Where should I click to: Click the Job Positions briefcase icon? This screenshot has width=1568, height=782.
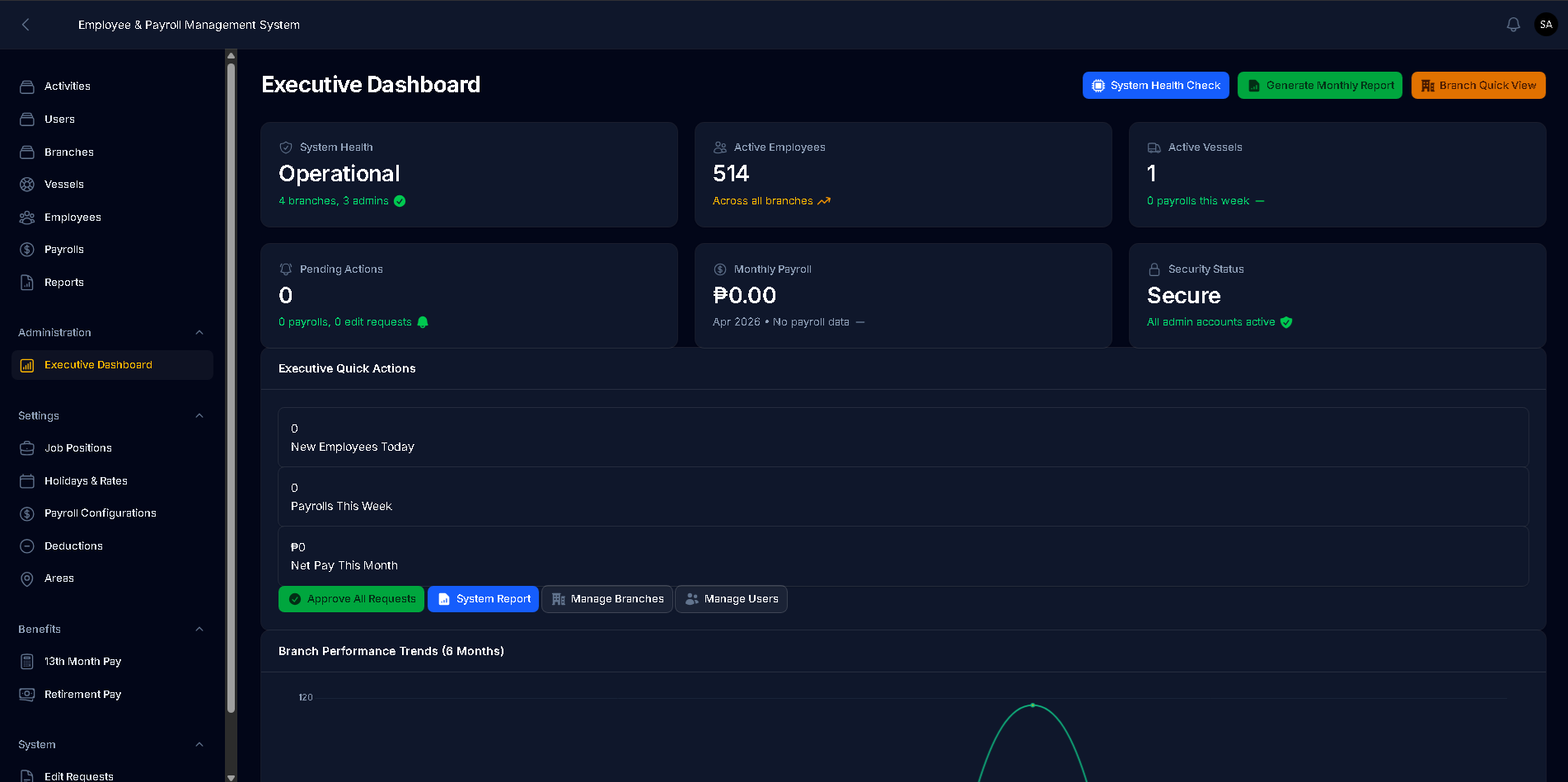[27, 448]
